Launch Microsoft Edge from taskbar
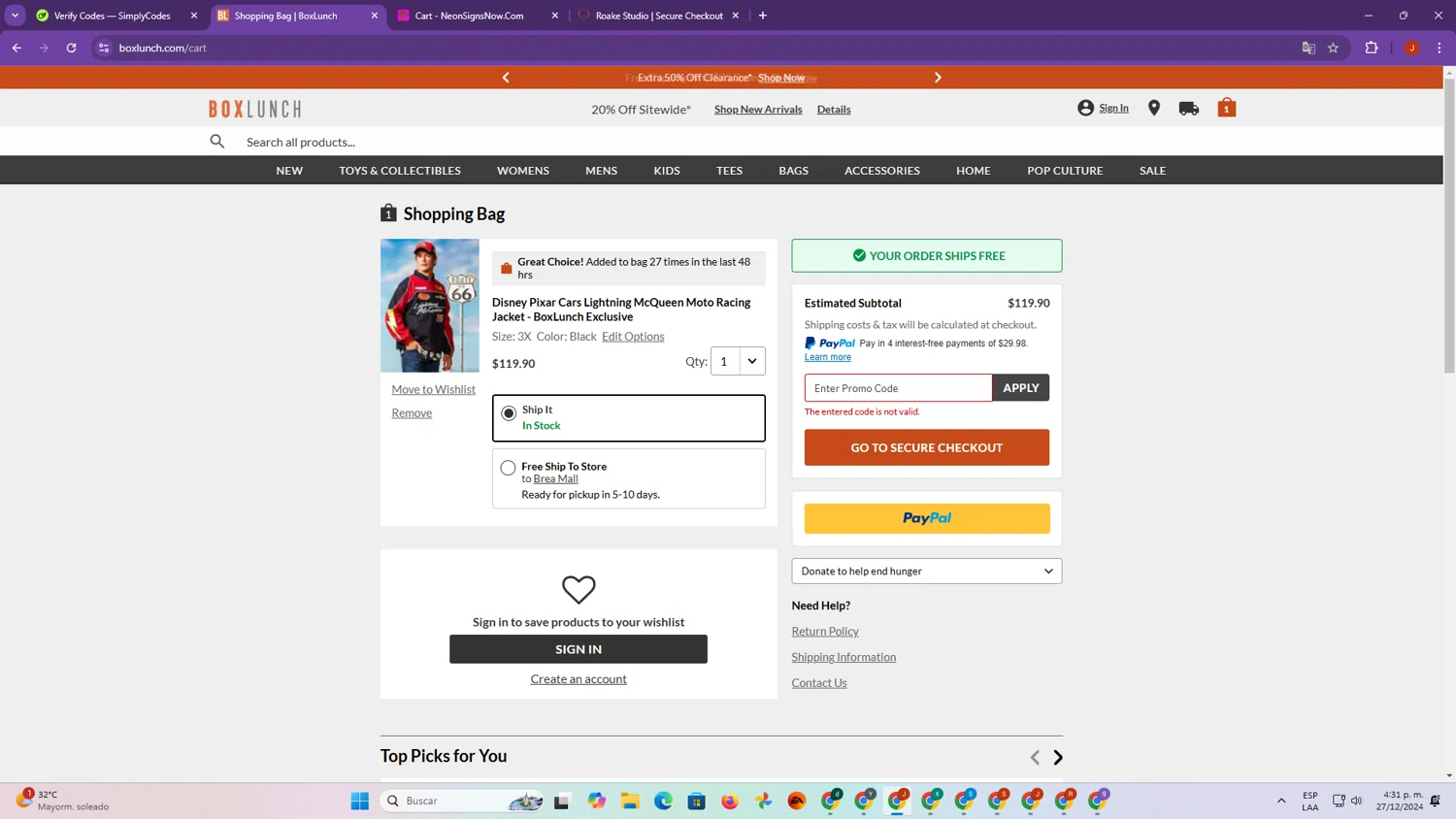Screen dimensions: 1456x819 (x=663, y=801)
